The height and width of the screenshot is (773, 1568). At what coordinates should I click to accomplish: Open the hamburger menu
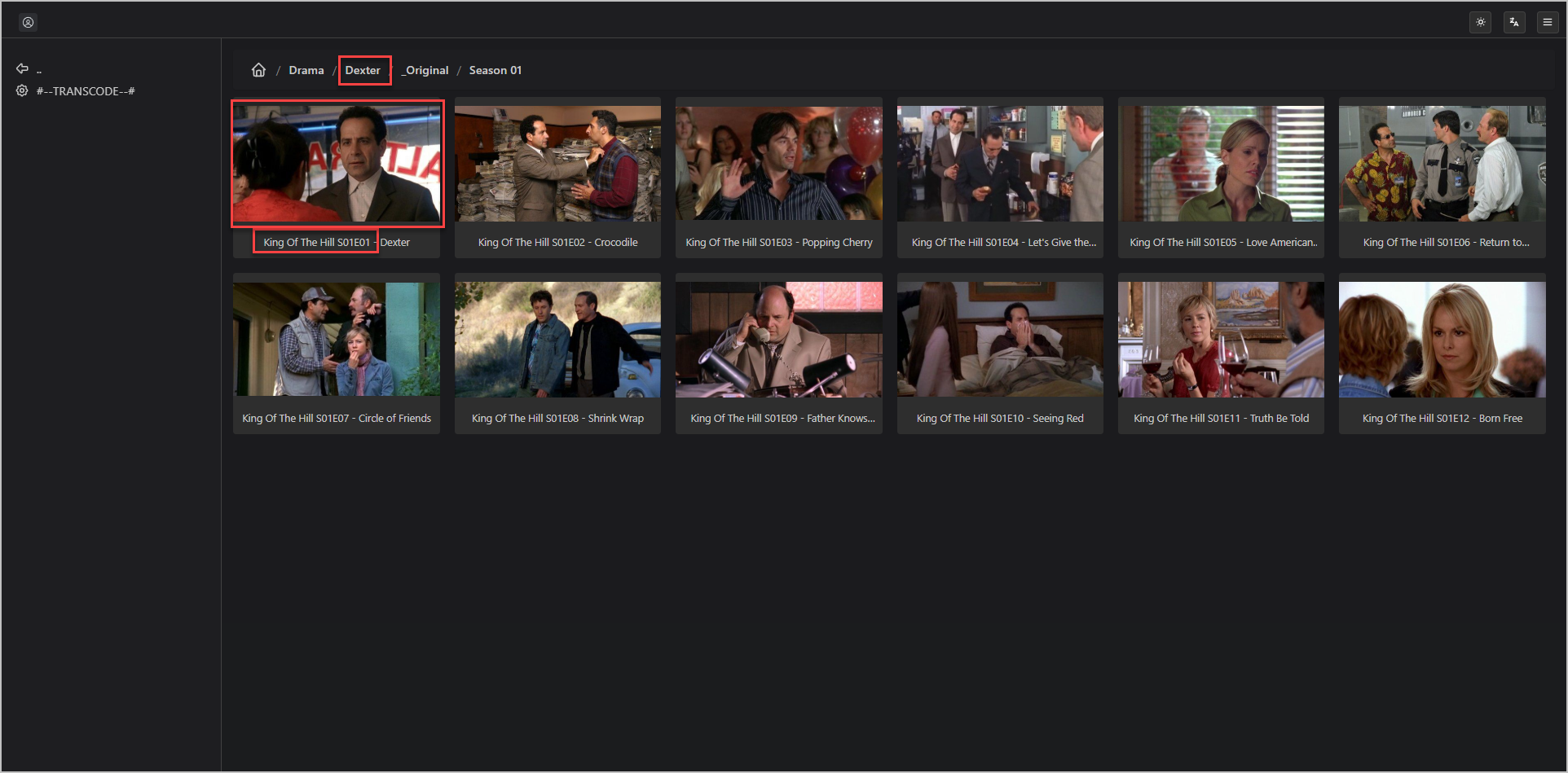1548,22
